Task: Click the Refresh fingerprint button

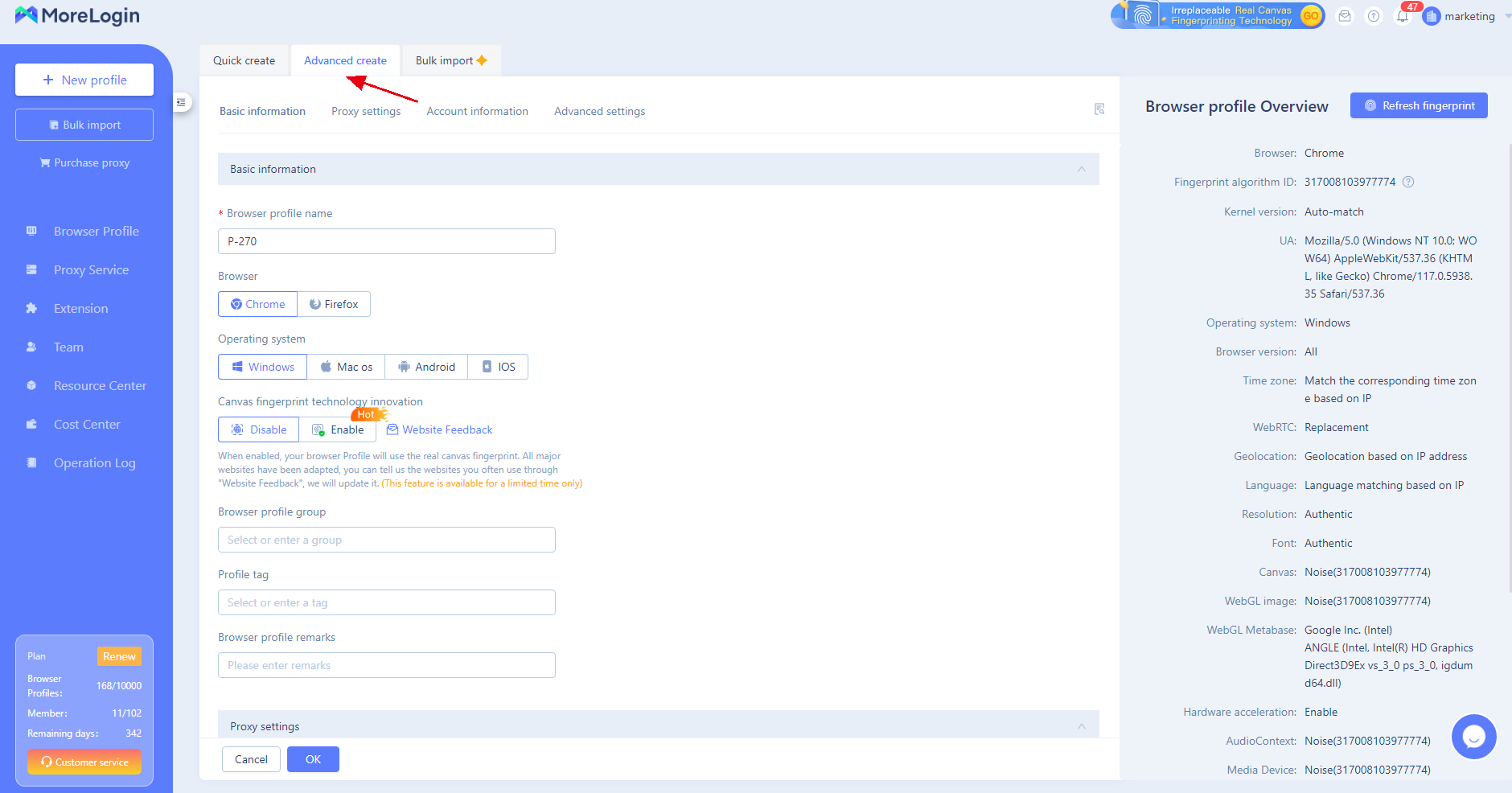Action: [x=1419, y=105]
